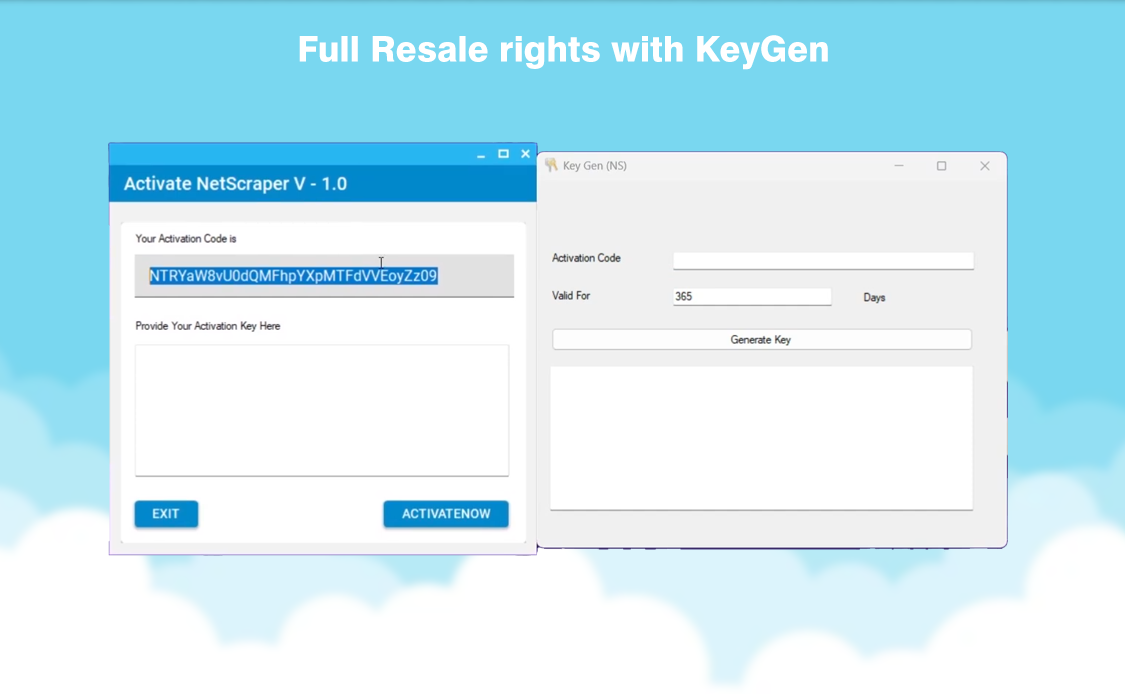Screen dimensions: 1125x694
Task: Close the Activate NetScraper window
Action: (525, 154)
